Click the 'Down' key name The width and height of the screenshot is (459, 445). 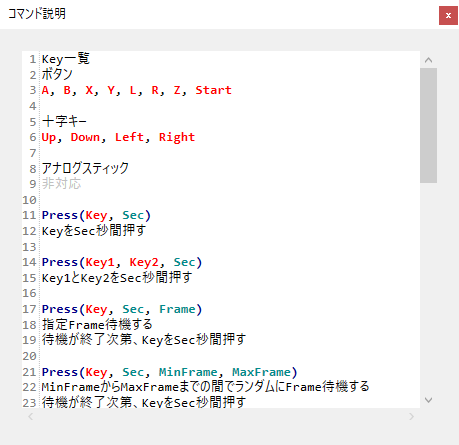[85, 137]
